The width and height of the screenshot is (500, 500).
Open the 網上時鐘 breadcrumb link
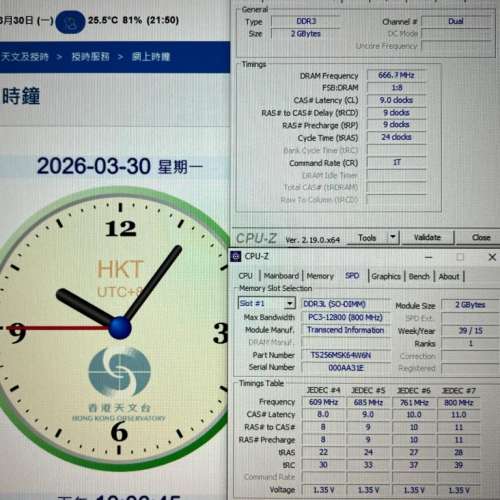(151, 57)
